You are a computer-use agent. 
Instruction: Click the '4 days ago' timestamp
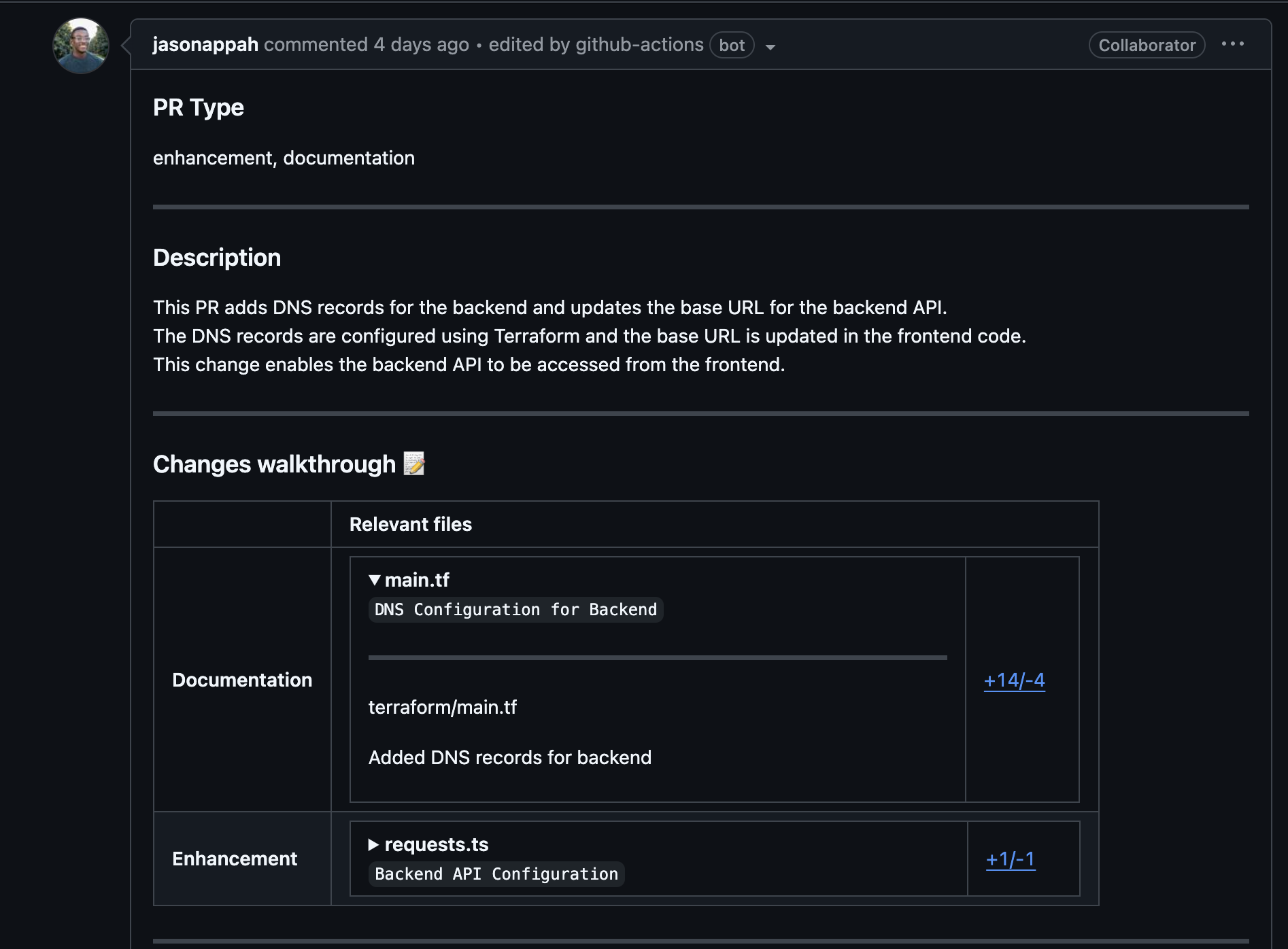click(421, 45)
